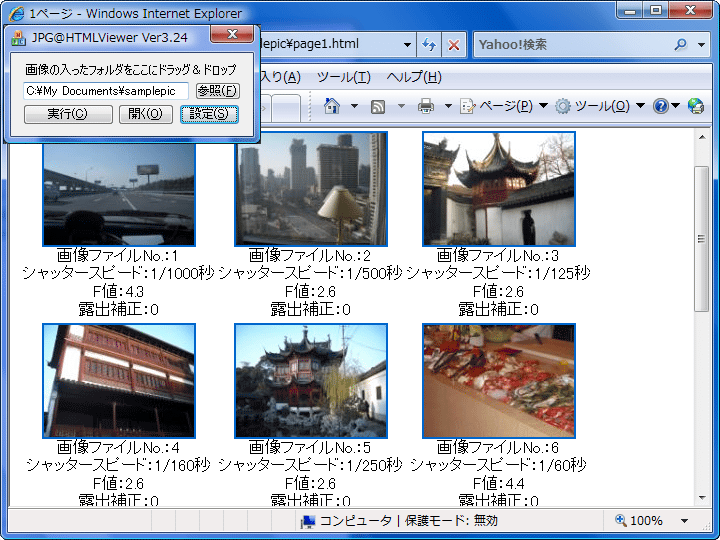This screenshot has height=540, width=720.
Task: Click text F値:4.3
Action: (118, 292)
